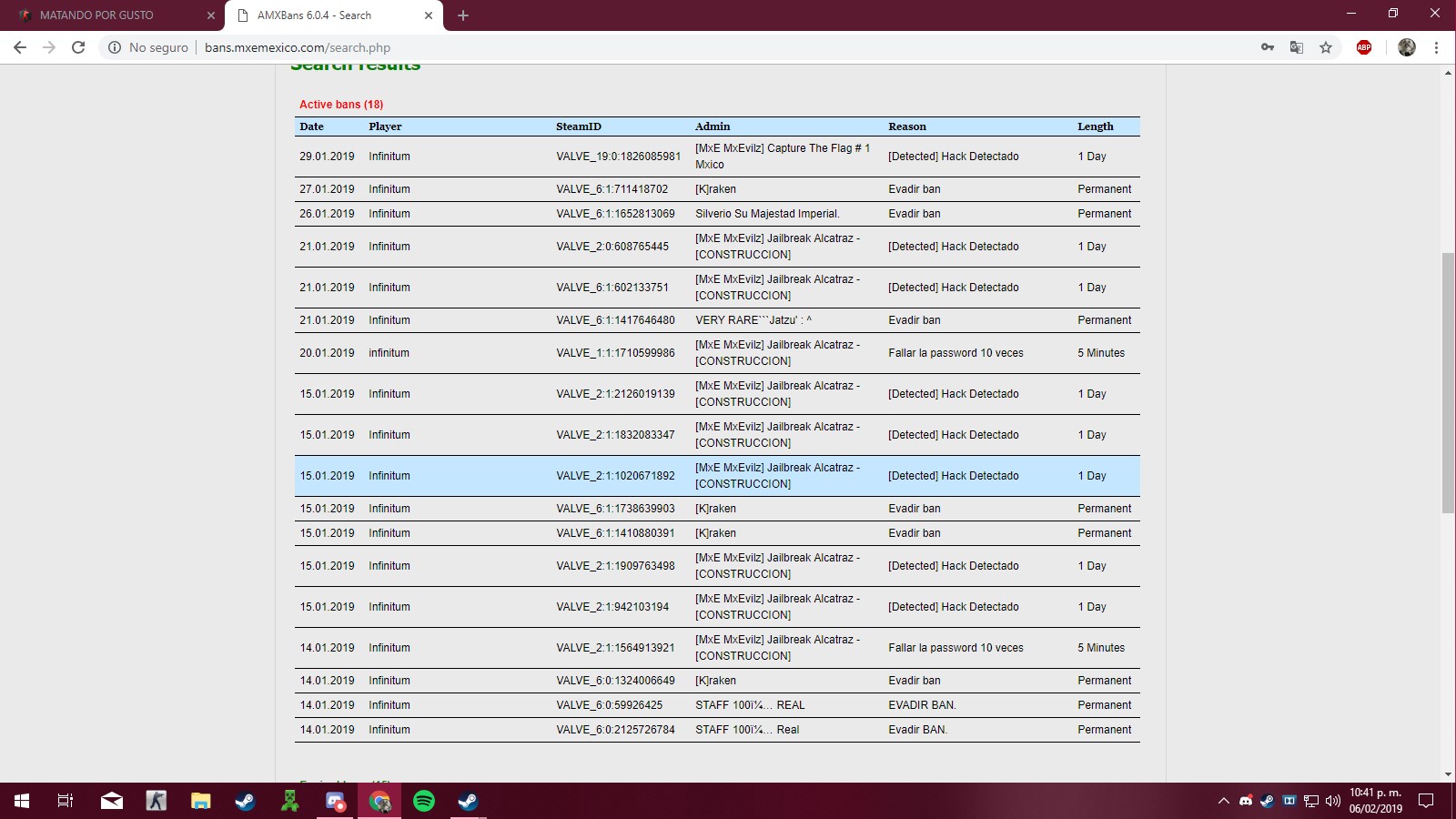Select SteamID VALVE_2:0:608765445
This screenshot has width=1456, height=819.
612,247
